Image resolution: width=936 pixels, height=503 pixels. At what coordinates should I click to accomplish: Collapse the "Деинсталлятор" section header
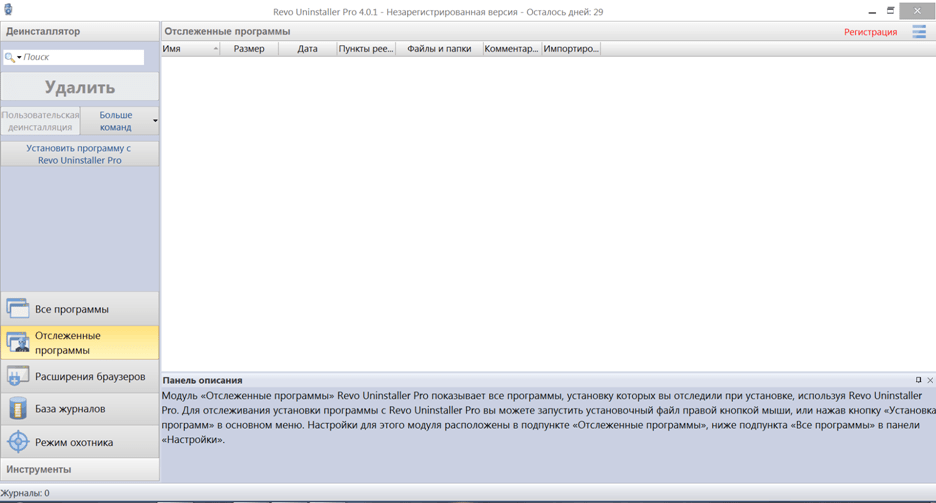point(80,31)
